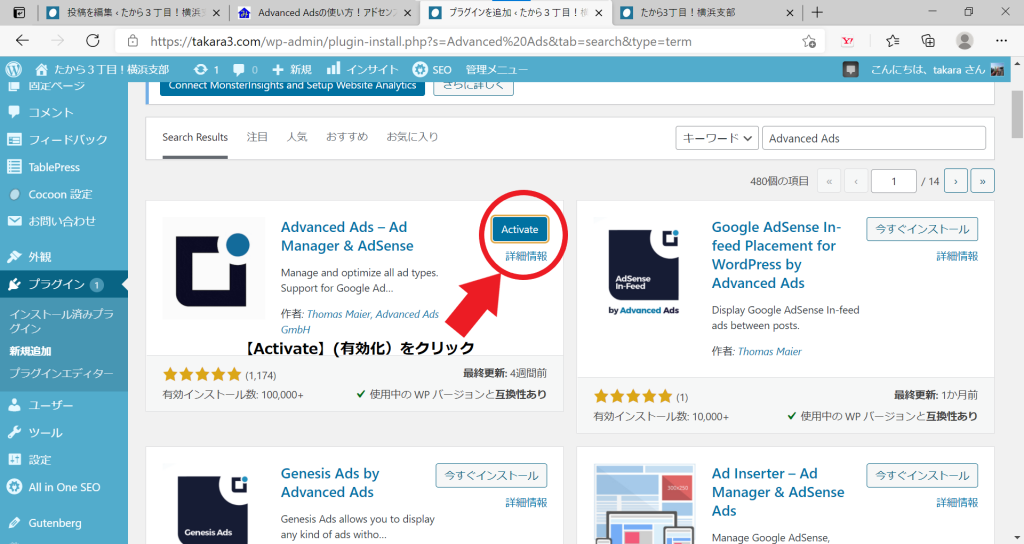Visit site たから３丁目！横浜支部 from admin bar

pos(102,69)
